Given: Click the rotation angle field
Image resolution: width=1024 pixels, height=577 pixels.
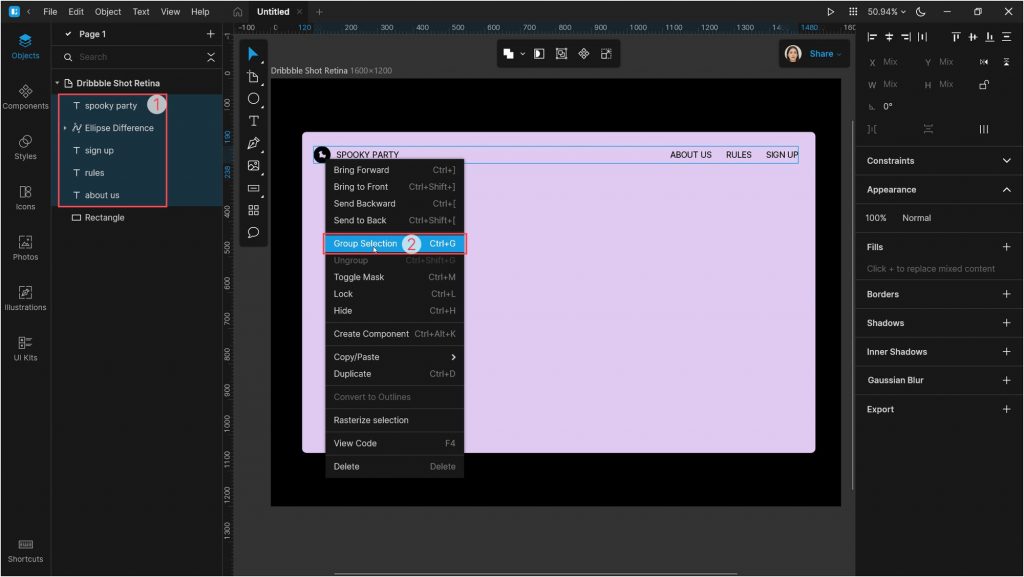Looking at the screenshot, I should click(888, 106).
